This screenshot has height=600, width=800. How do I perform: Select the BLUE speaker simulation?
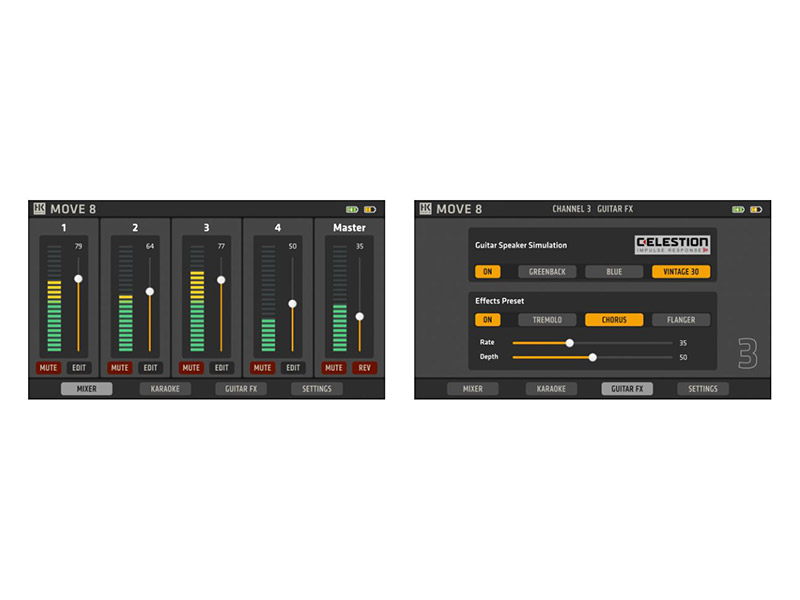pos(614,271)
